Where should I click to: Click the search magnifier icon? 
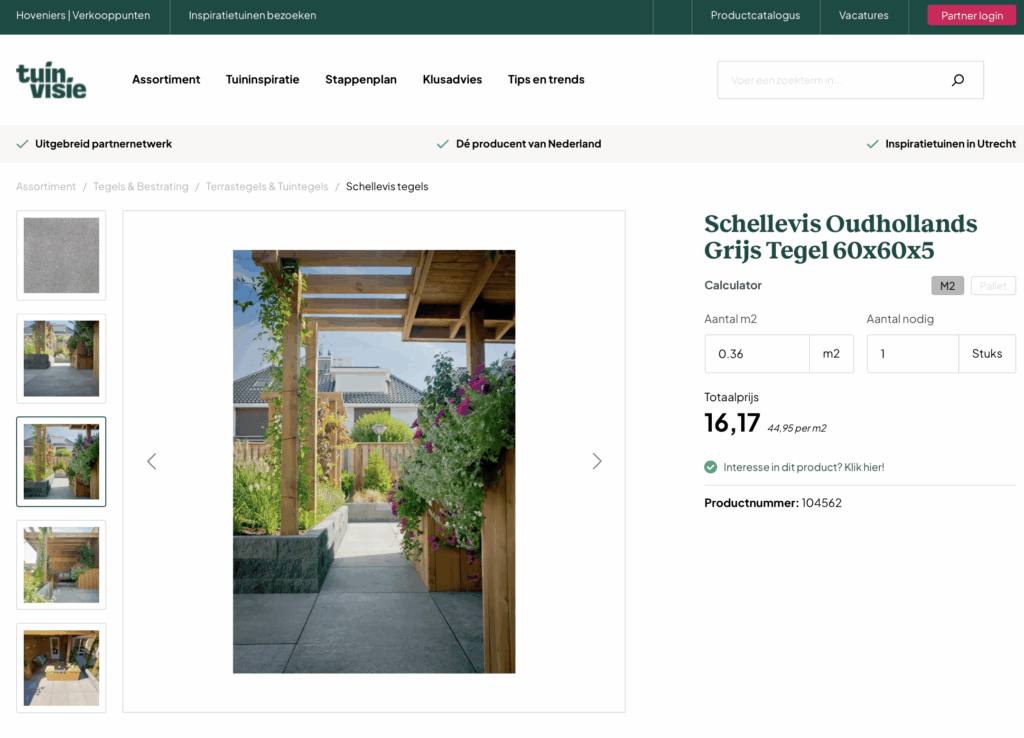[x=957, y=80]
